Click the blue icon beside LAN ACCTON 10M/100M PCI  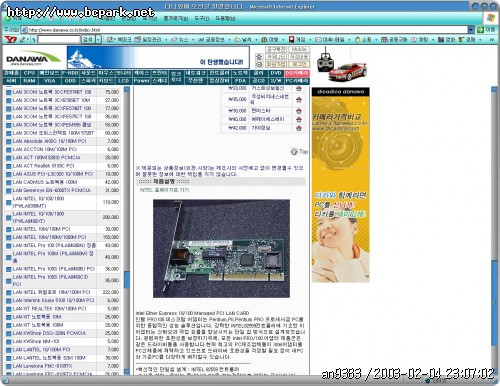[x=9, y=150]
